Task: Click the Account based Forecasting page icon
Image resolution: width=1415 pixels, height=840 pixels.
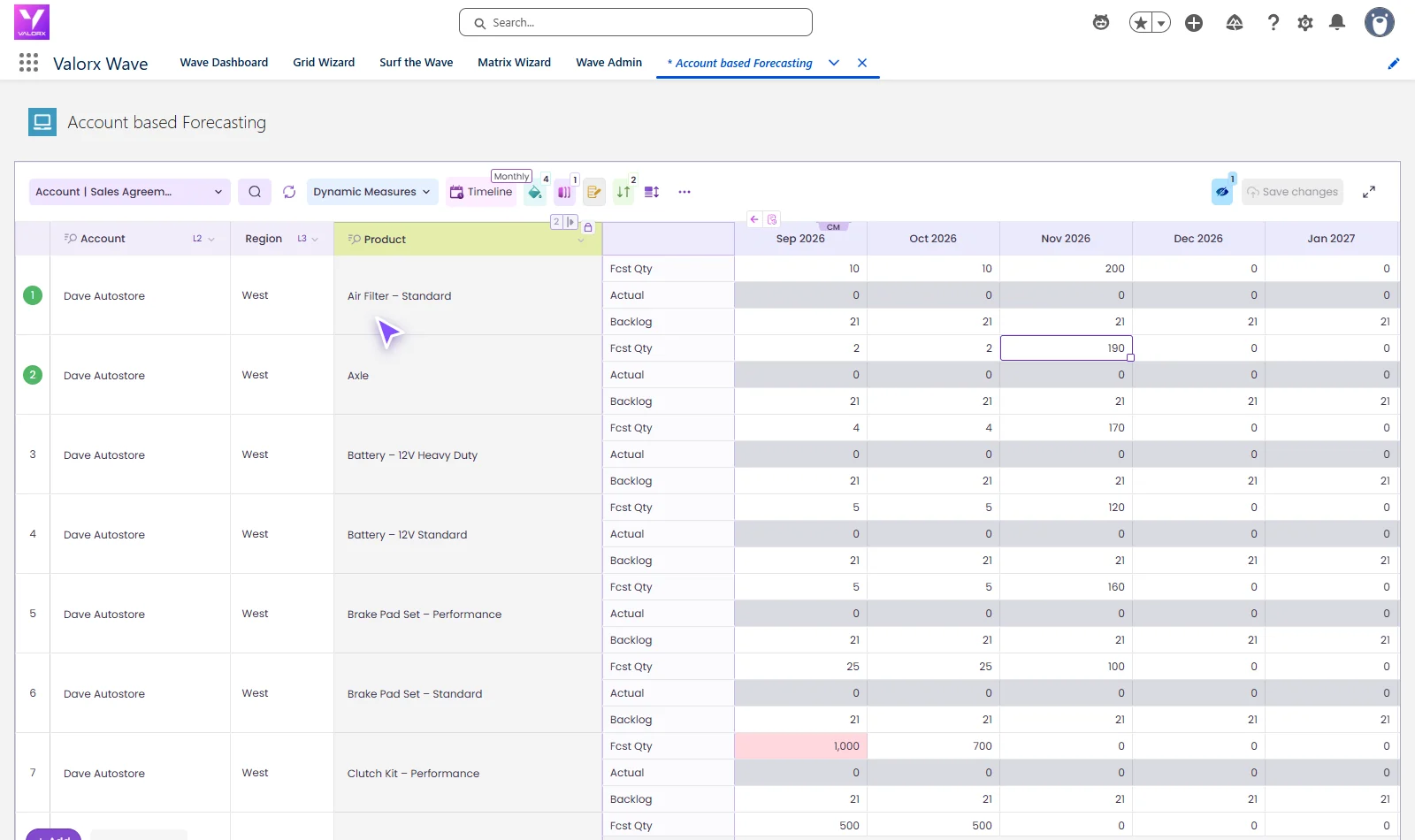Action: [42, 122]
